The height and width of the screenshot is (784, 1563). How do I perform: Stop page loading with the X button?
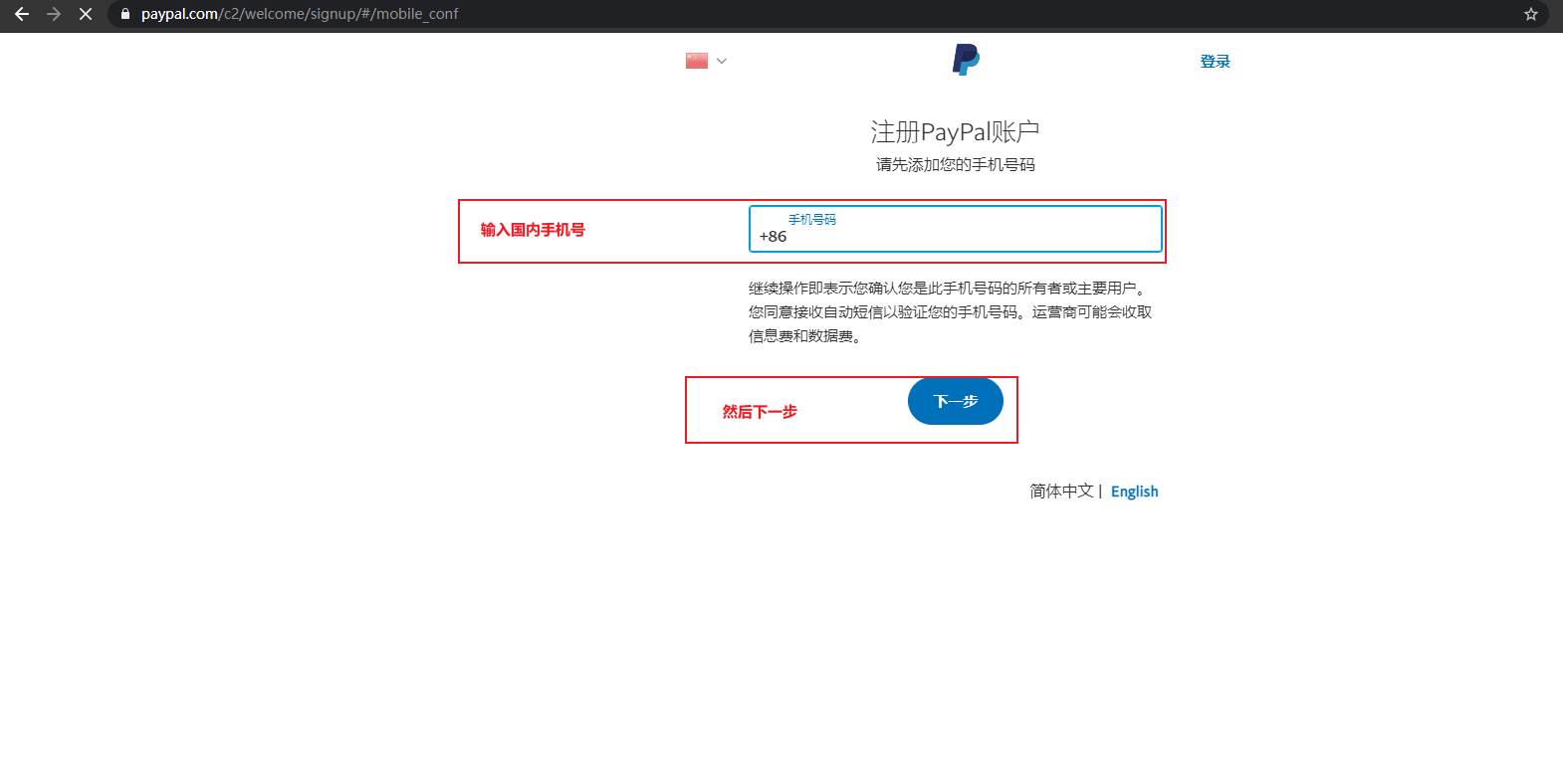click(86, 14)
